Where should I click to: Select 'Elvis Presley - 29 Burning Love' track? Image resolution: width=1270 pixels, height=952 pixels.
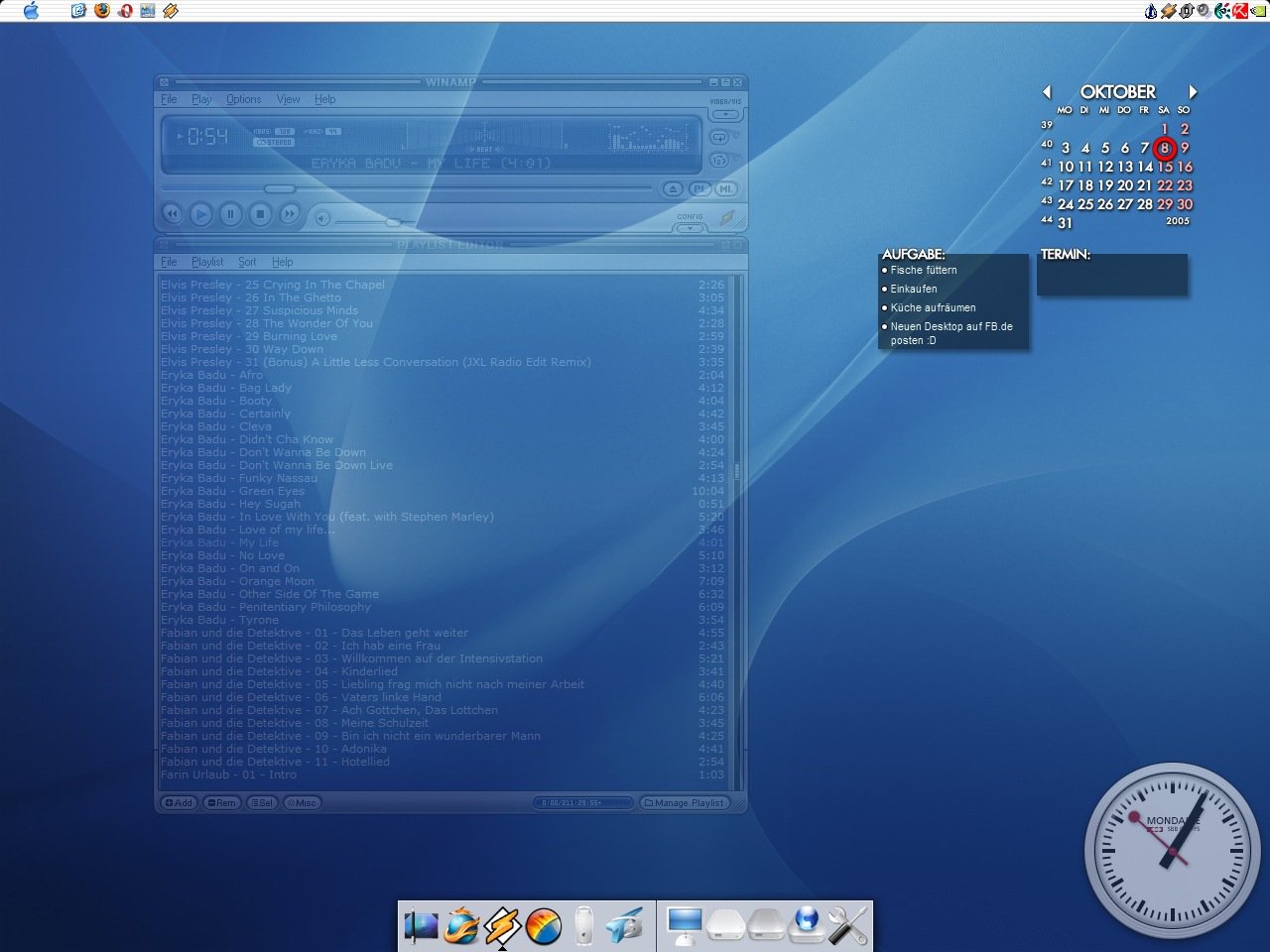point(443,336)
